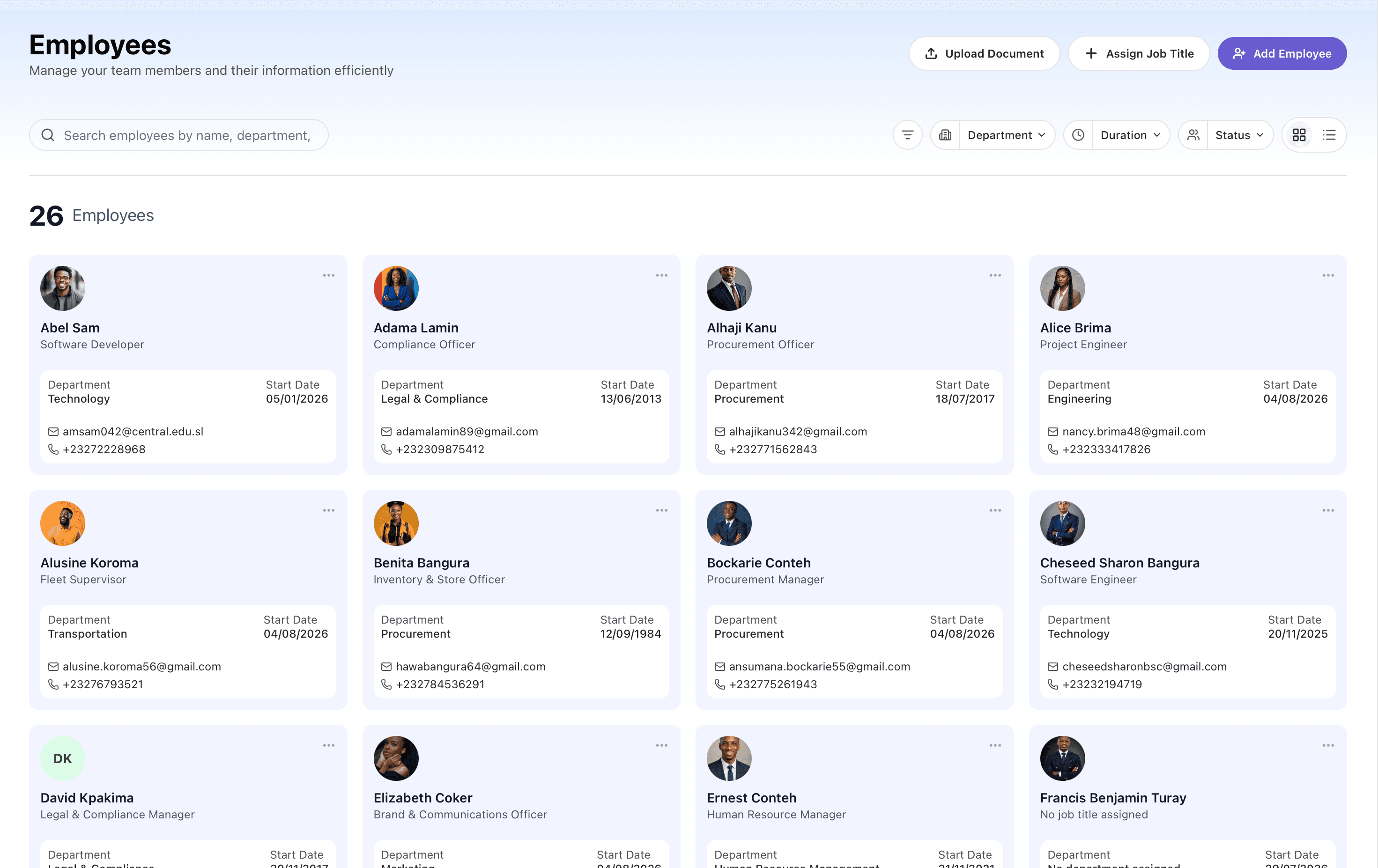
Task: Click the name Francis Benjamin Turay
Action: tap(1113, 798)
